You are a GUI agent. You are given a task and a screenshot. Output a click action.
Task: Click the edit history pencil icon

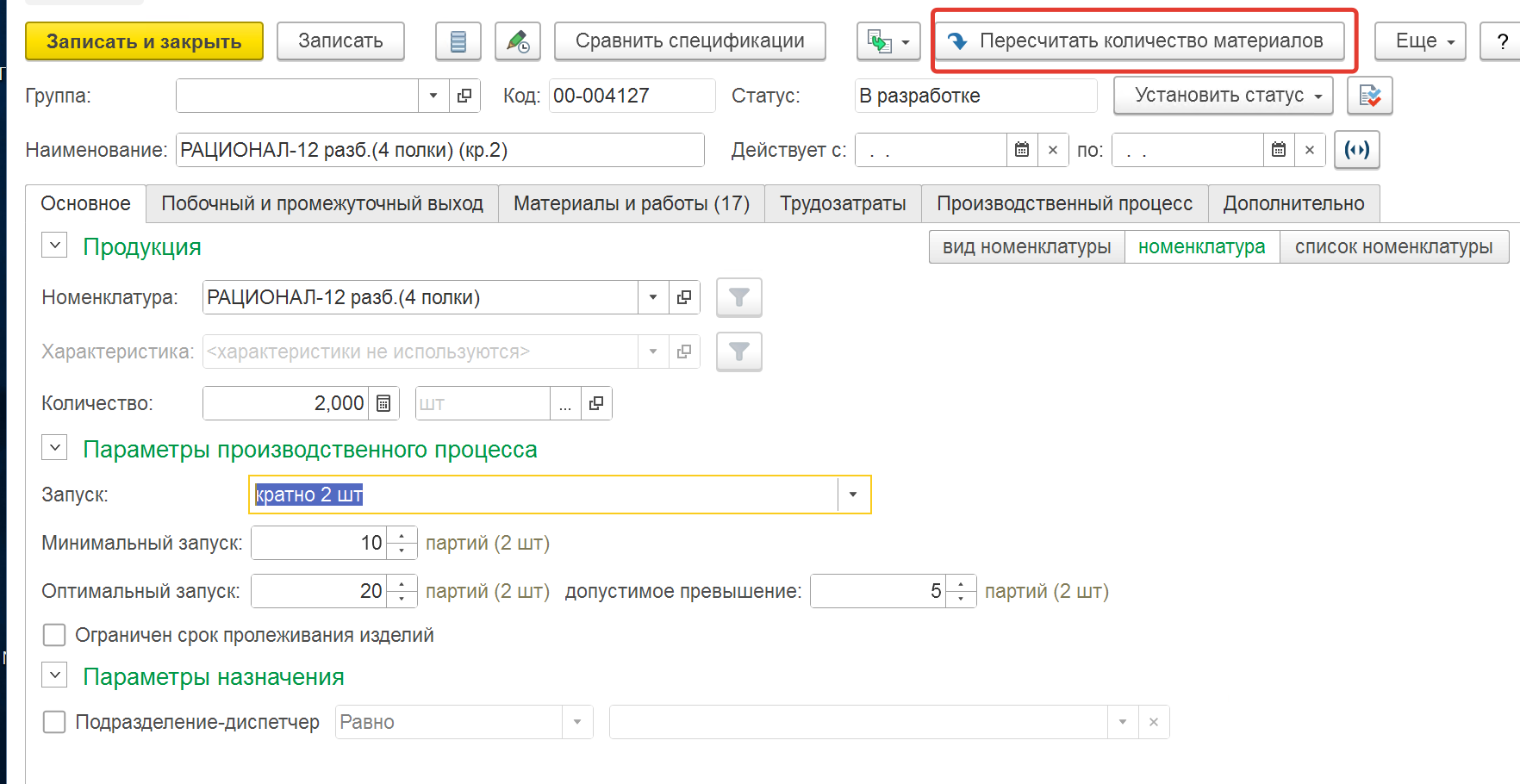(517, 41)
